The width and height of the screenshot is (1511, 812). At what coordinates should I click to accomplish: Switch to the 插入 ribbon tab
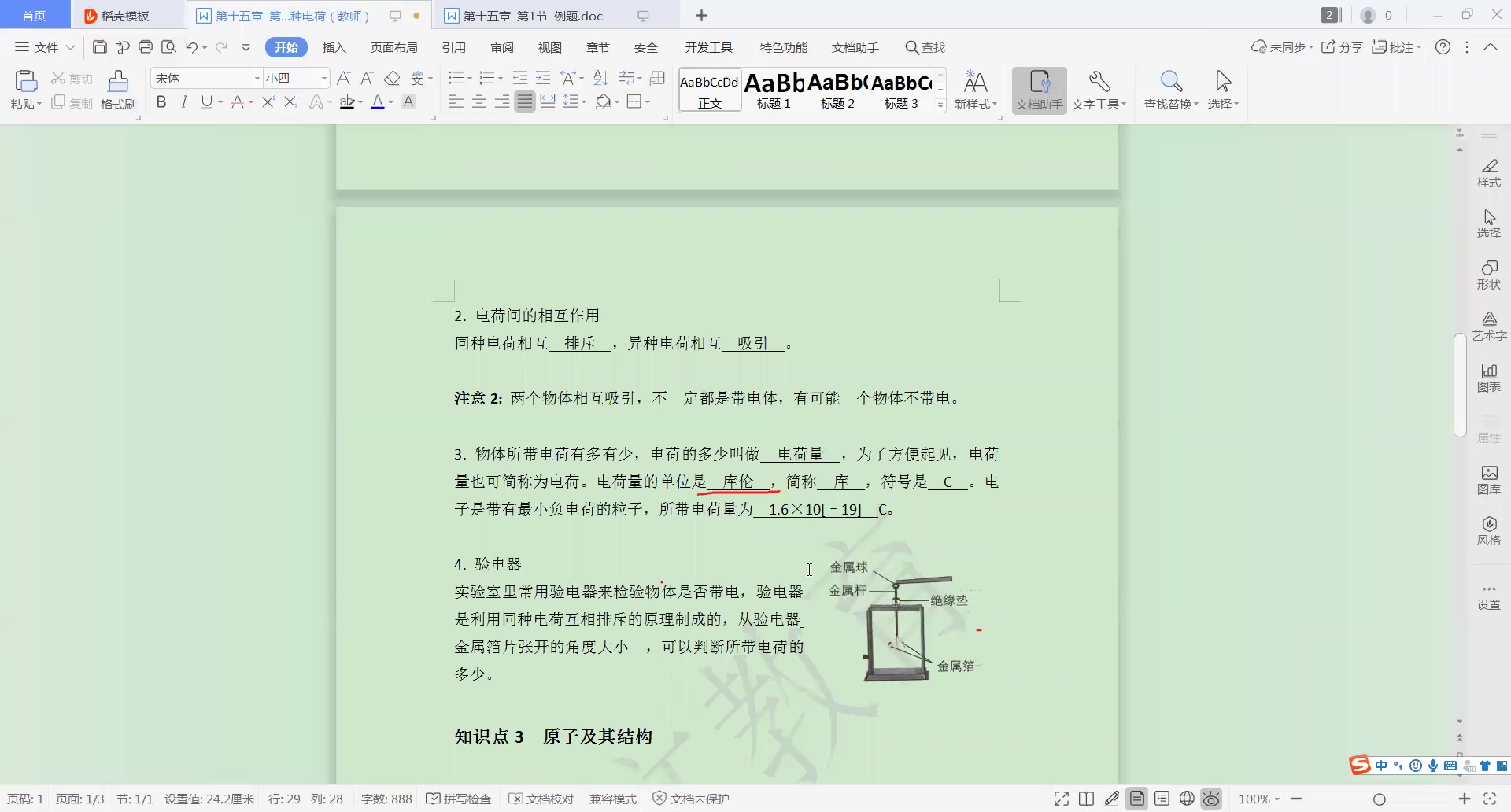click(x=334, y=47)
